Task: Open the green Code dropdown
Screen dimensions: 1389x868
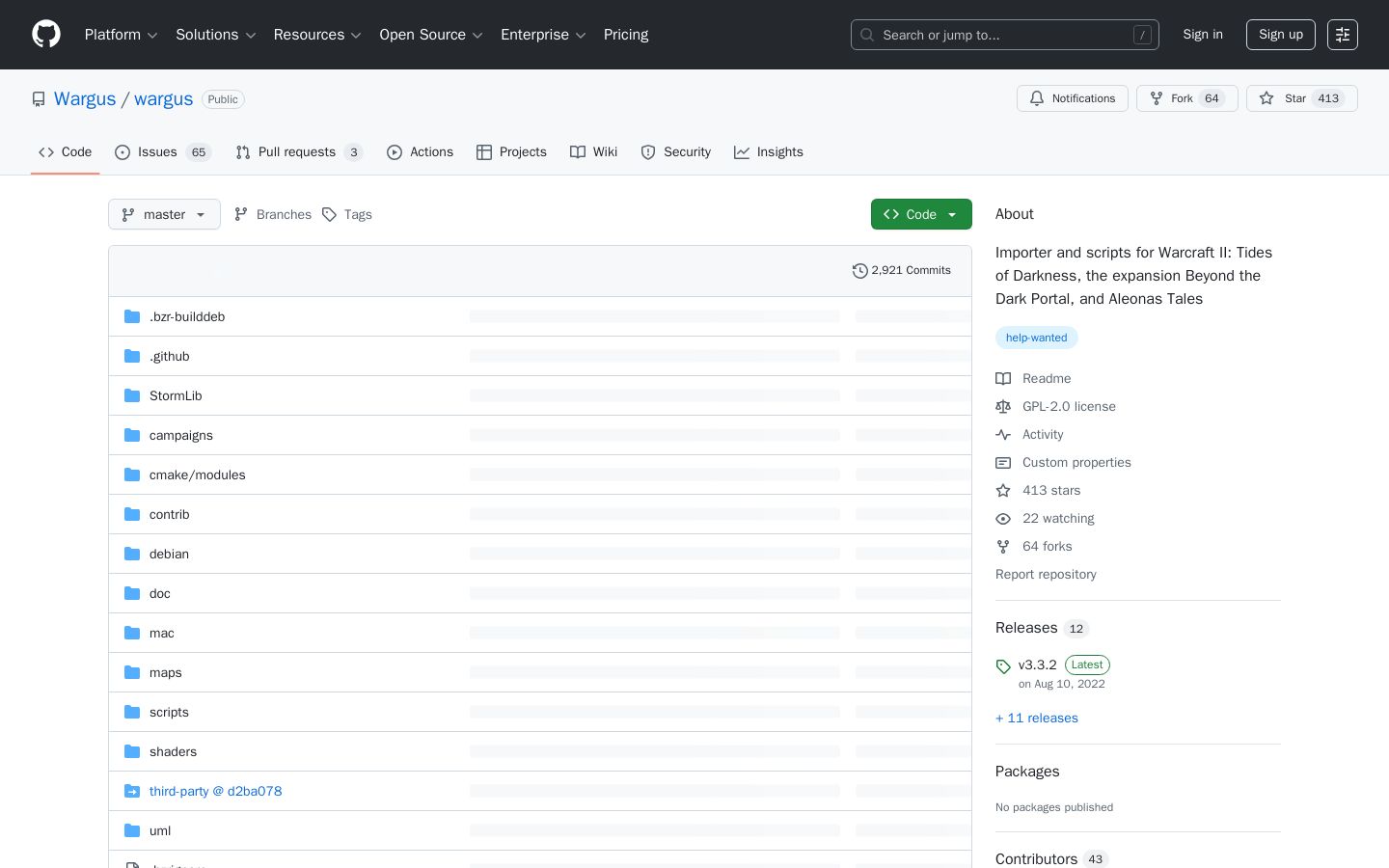Action: (x=921, y=214)
